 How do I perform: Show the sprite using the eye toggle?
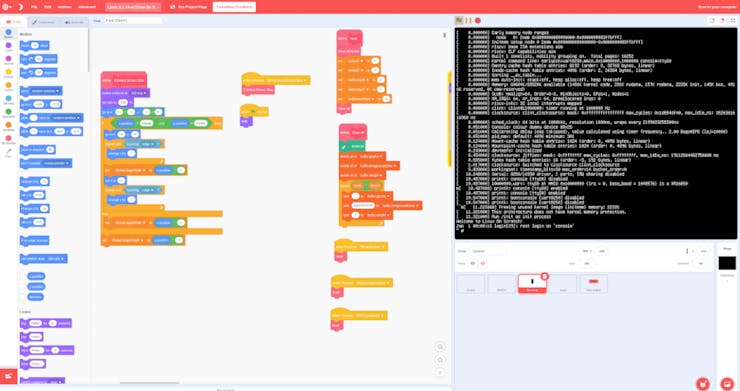[473, 264]
